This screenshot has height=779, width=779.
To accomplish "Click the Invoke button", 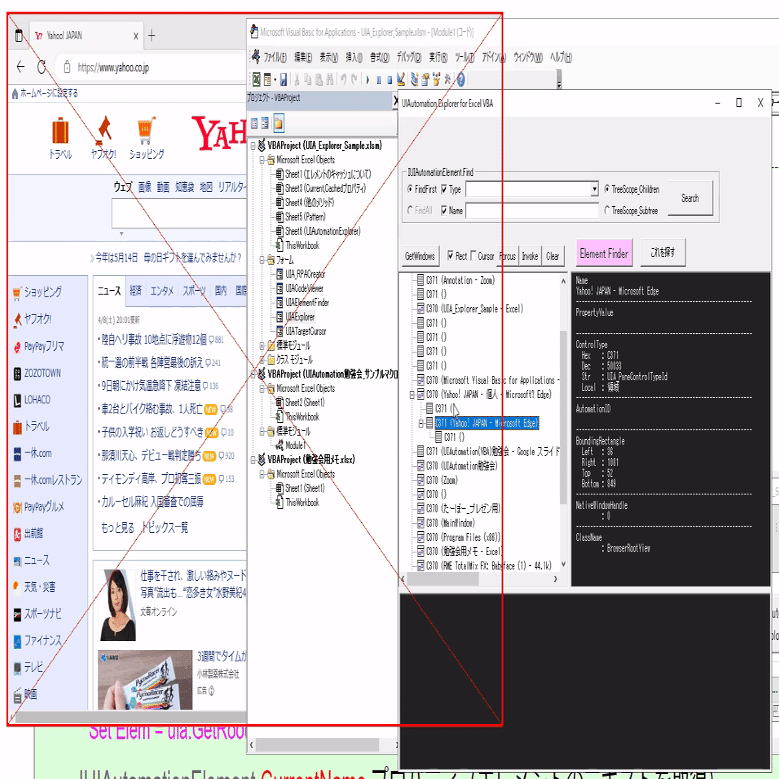I will pyautogui.click(x=530, y=256).
